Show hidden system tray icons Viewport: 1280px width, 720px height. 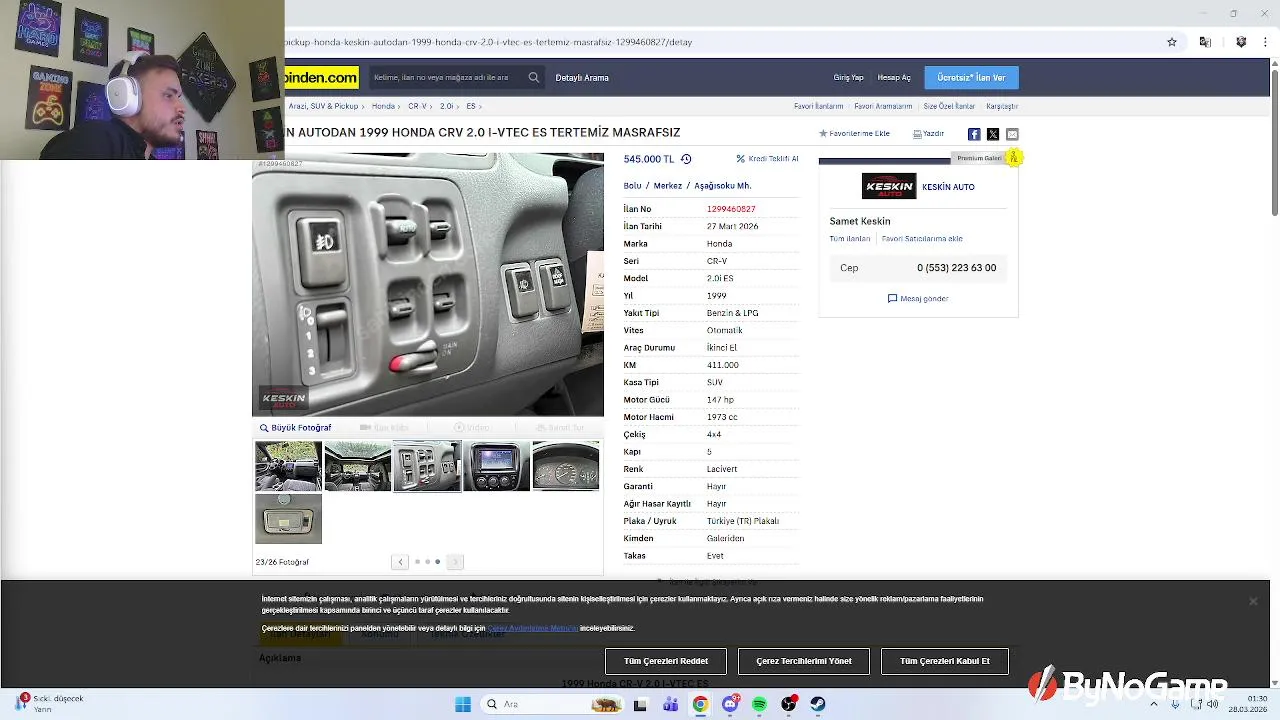pyautogui.click(x=1154, y=704)
